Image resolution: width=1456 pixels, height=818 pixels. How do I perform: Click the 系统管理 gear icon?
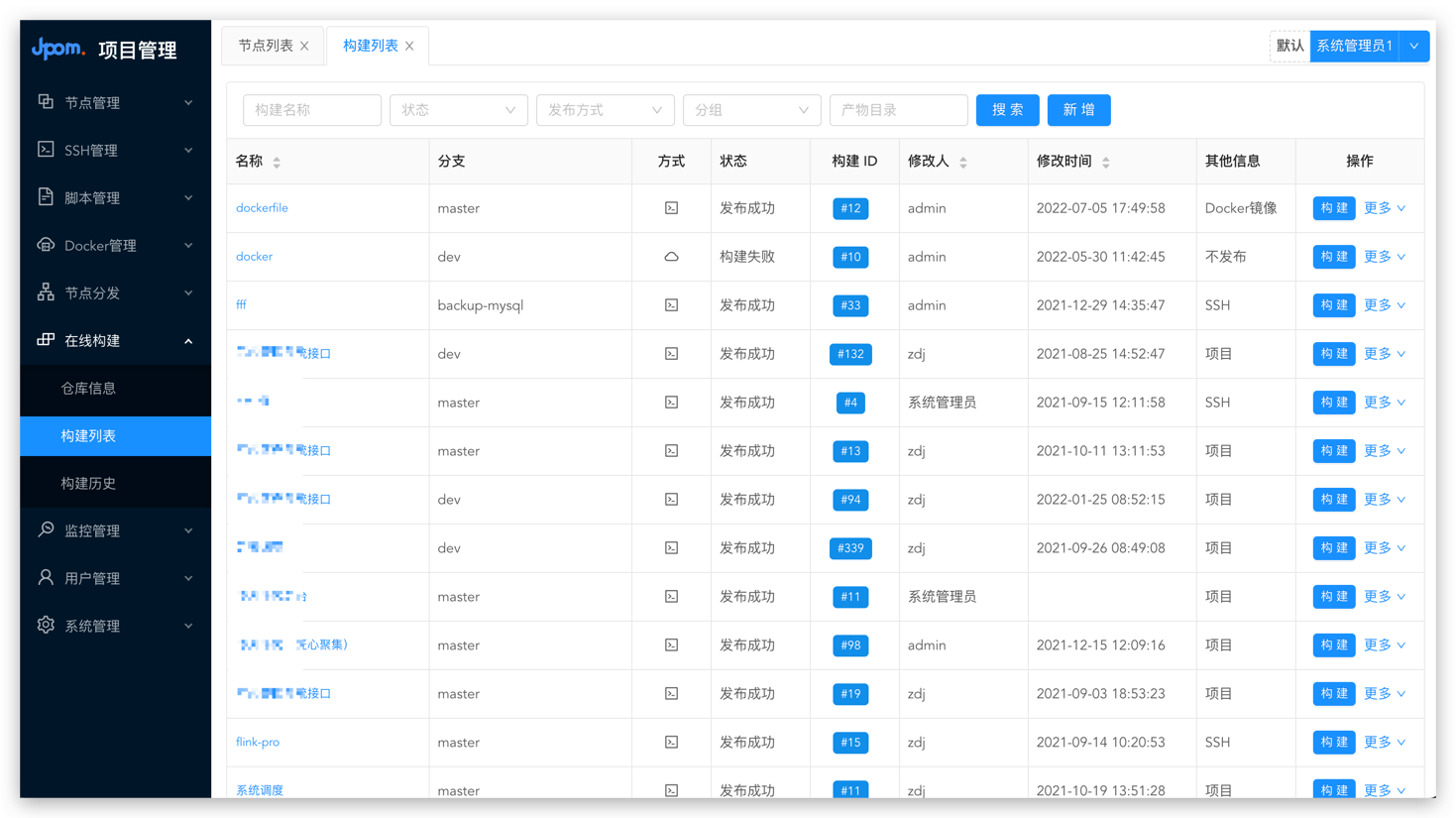tap(46, 625)
